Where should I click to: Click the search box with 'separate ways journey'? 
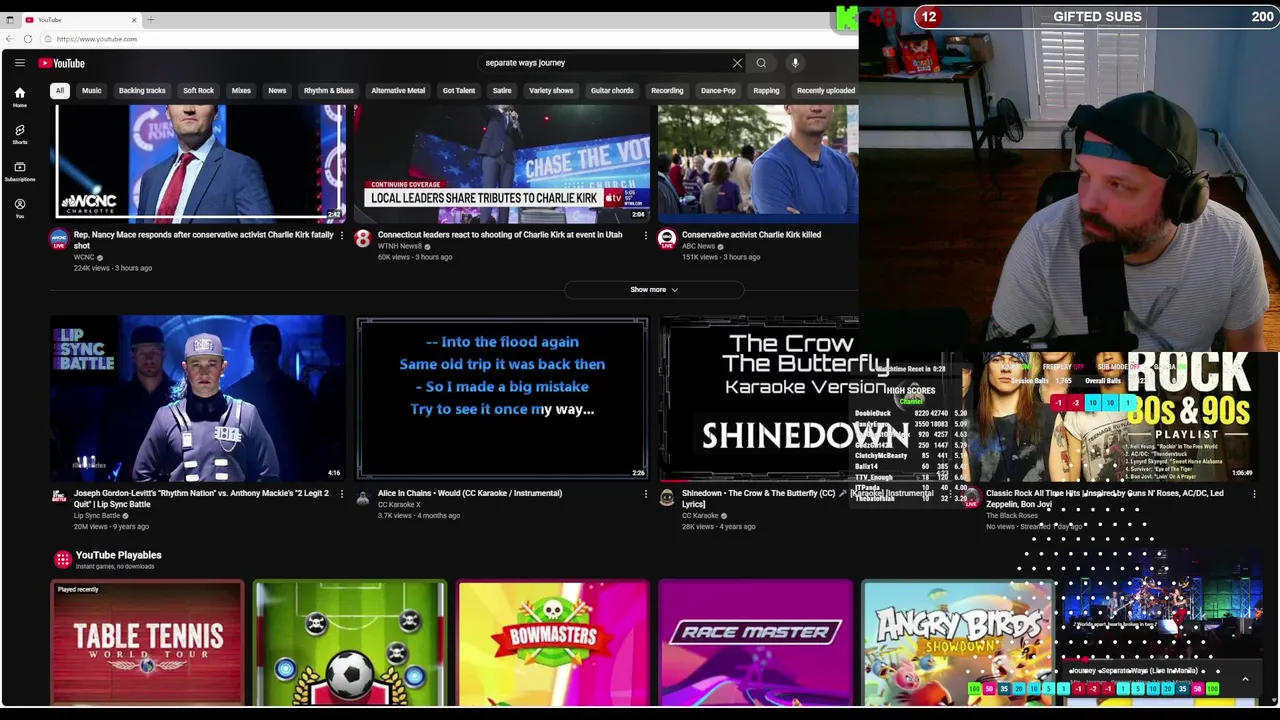[605, 63]
